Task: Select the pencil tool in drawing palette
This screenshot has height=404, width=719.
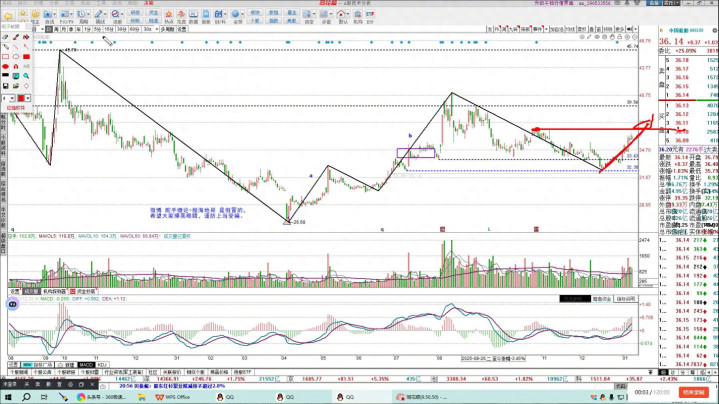Action: point(6,47)
